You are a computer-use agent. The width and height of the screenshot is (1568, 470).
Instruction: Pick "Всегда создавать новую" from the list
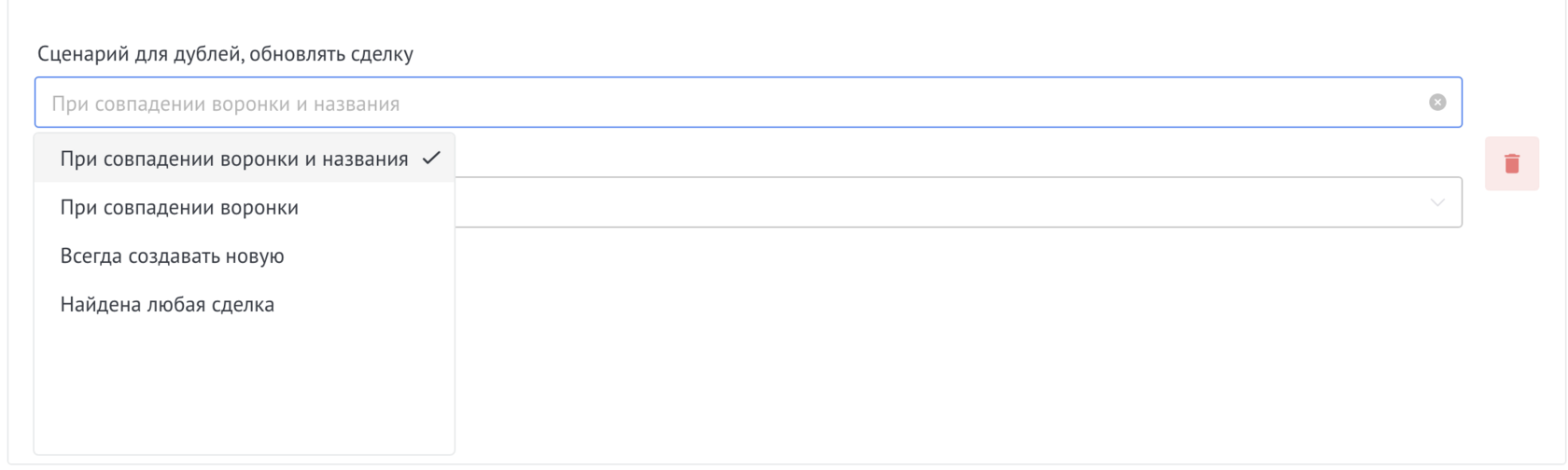(172, 256)
